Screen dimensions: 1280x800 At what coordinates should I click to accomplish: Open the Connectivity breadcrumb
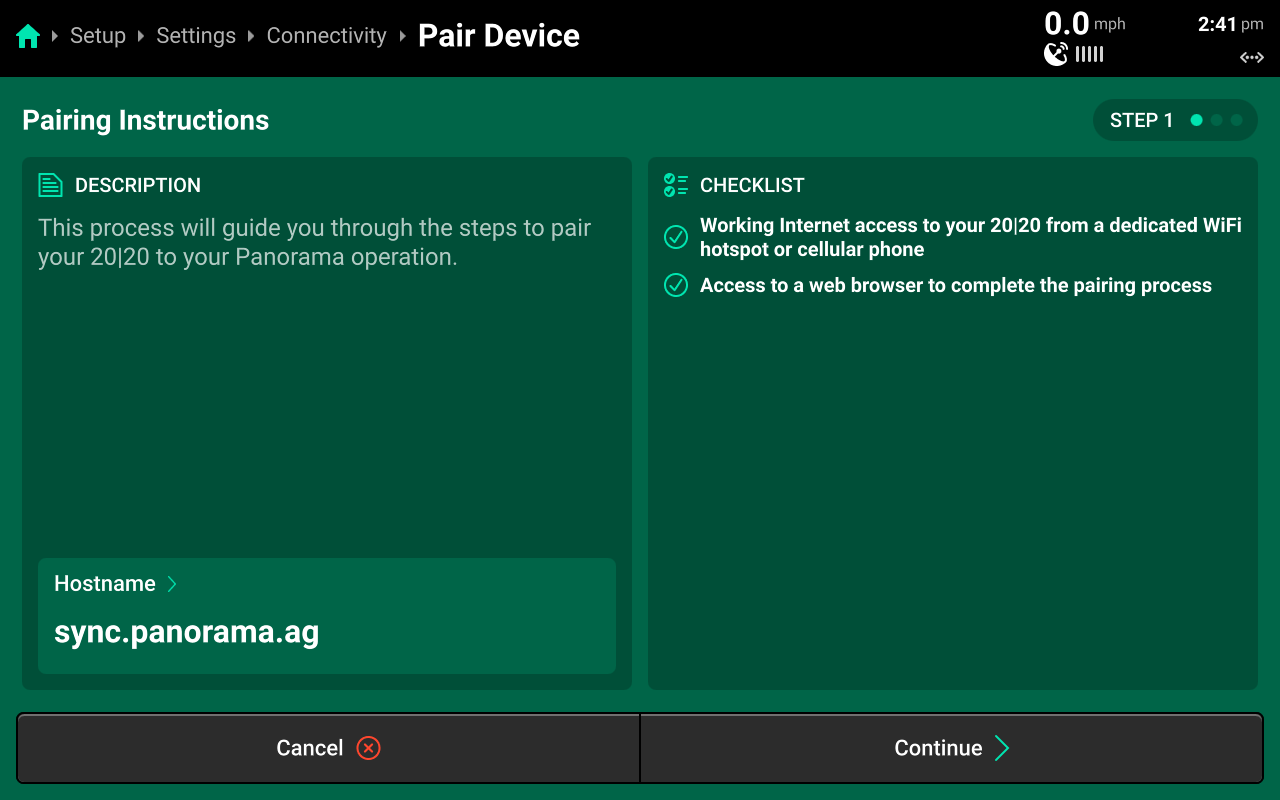point(326,36)
